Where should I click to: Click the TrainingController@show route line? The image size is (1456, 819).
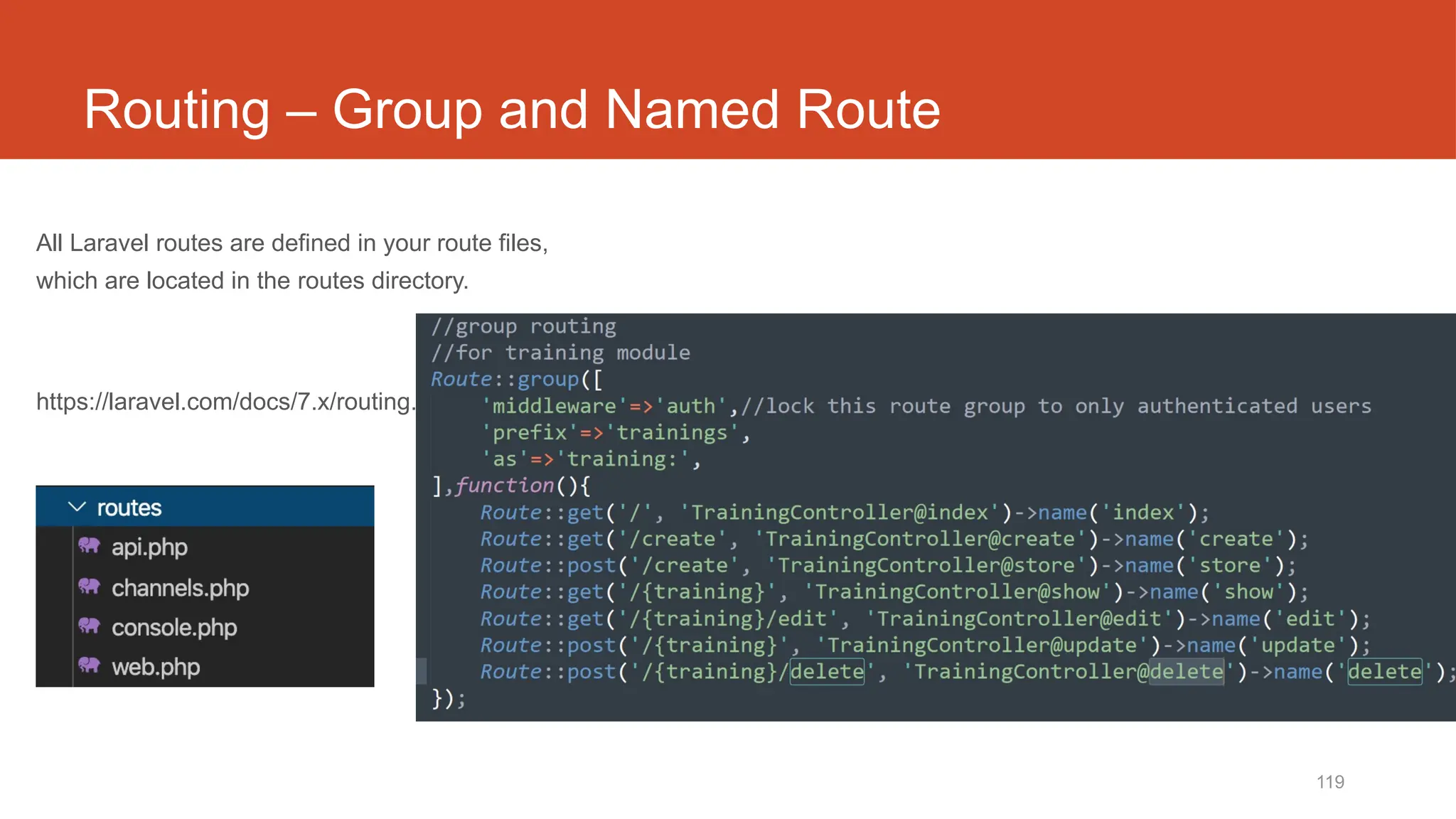[894, 591]
